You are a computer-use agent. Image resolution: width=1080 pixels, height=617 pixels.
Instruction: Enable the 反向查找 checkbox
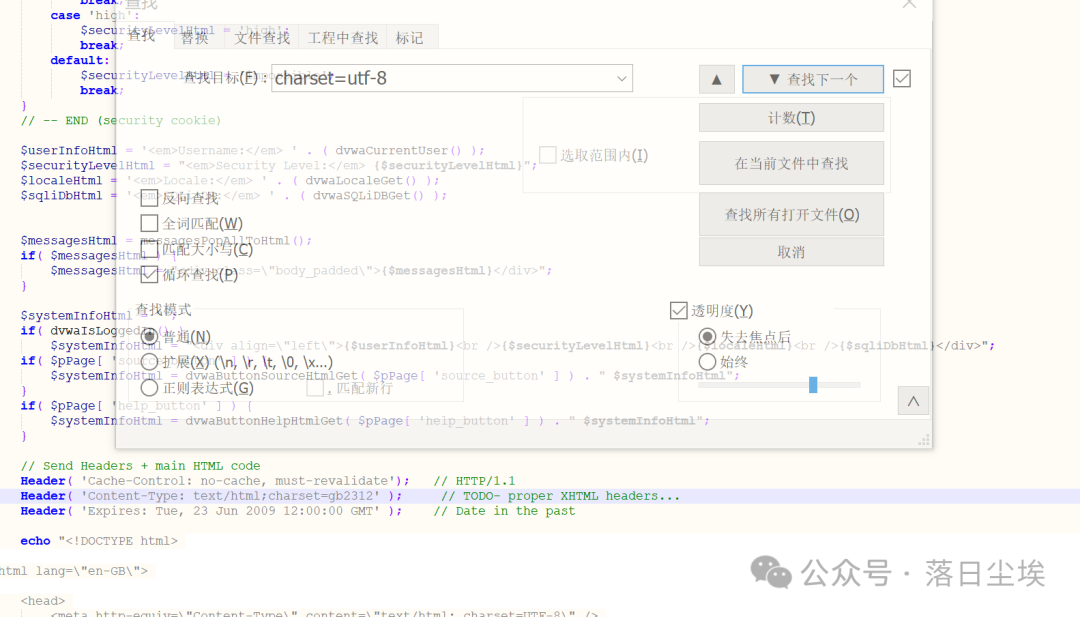tap(149, 198)
